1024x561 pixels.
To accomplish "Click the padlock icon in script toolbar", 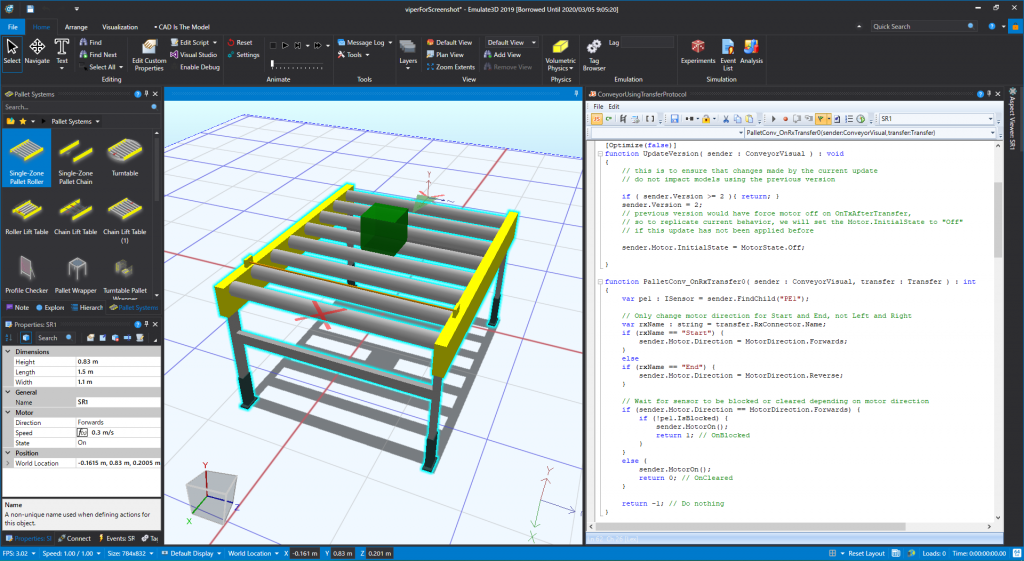I will click(x=705, y=119).
